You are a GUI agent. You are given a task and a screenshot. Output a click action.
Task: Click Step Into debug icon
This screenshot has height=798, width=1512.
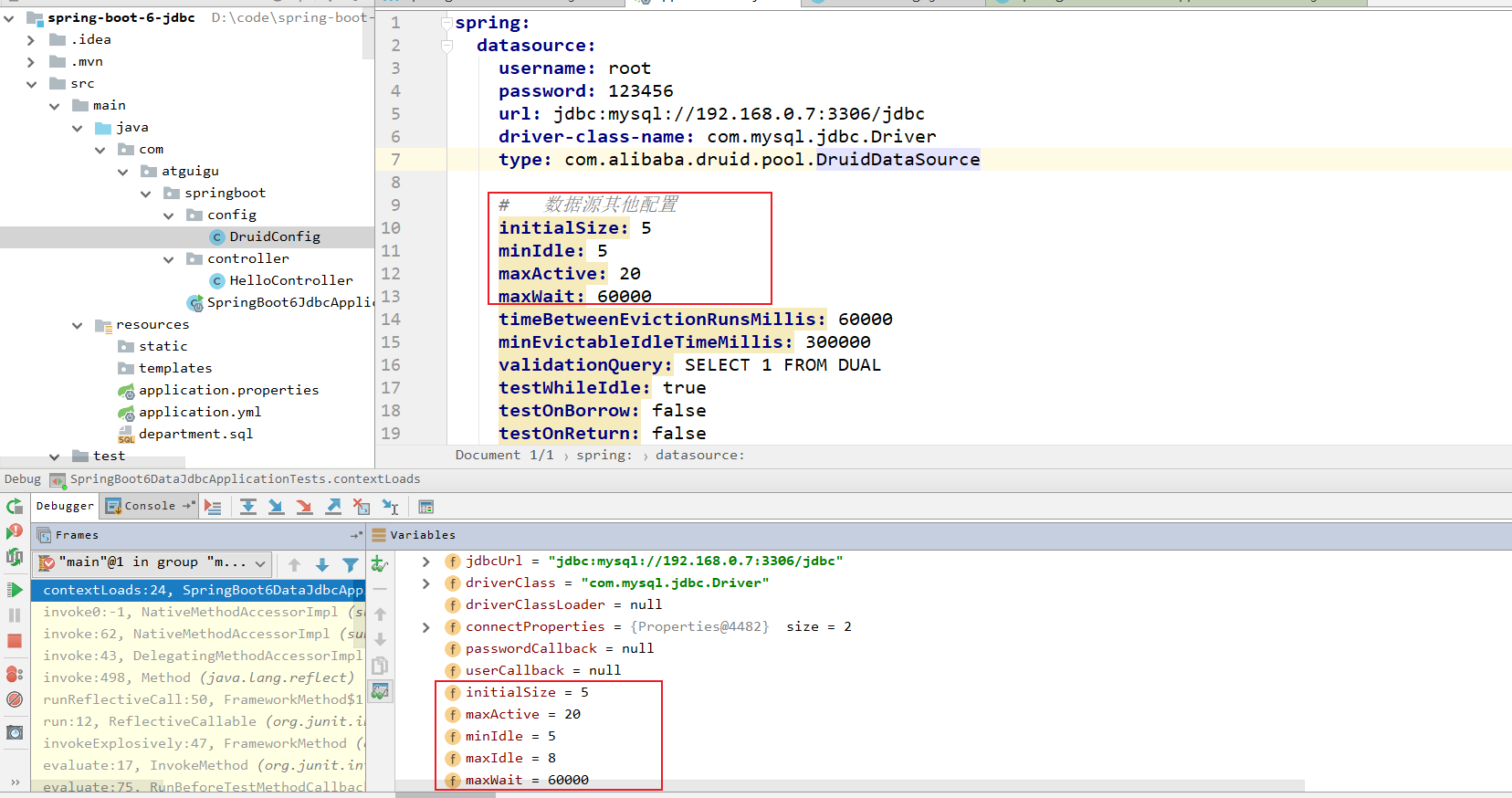tap(276, 507)
